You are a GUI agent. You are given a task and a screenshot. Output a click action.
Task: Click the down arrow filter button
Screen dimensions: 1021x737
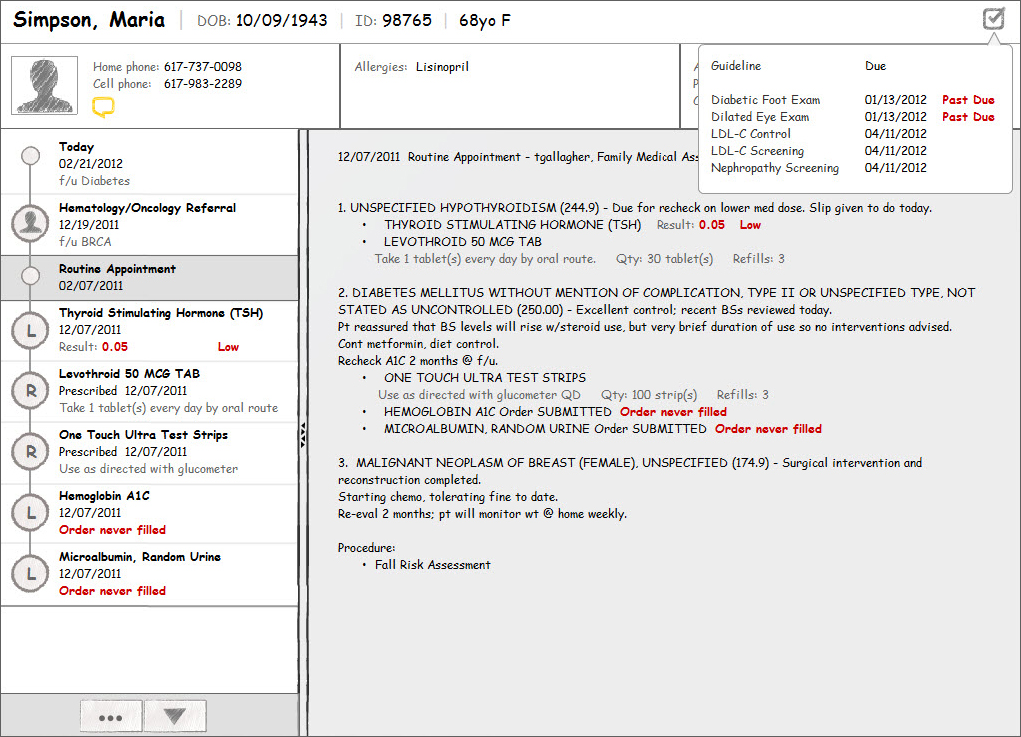175,717
